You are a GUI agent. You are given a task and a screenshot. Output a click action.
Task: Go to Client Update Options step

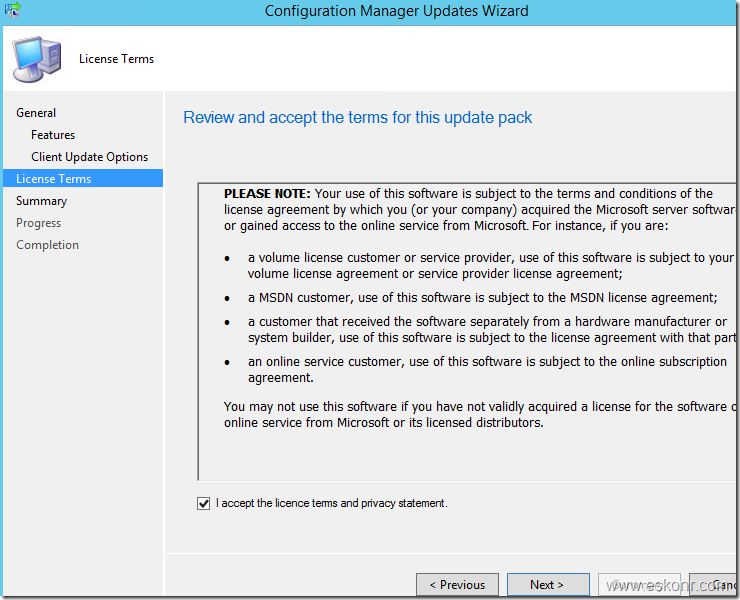(89, 157)
